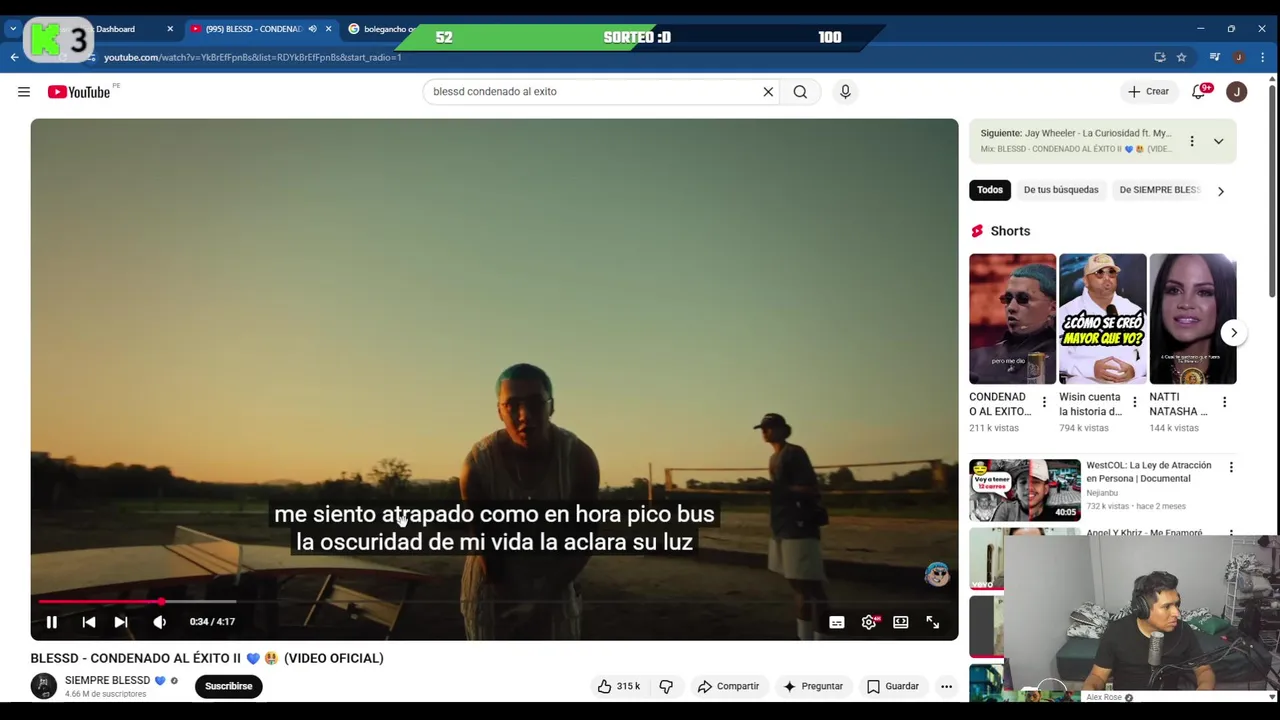Open the notifications bell
Viewport: 1280px width, 720px height.
click(1199, 92)
